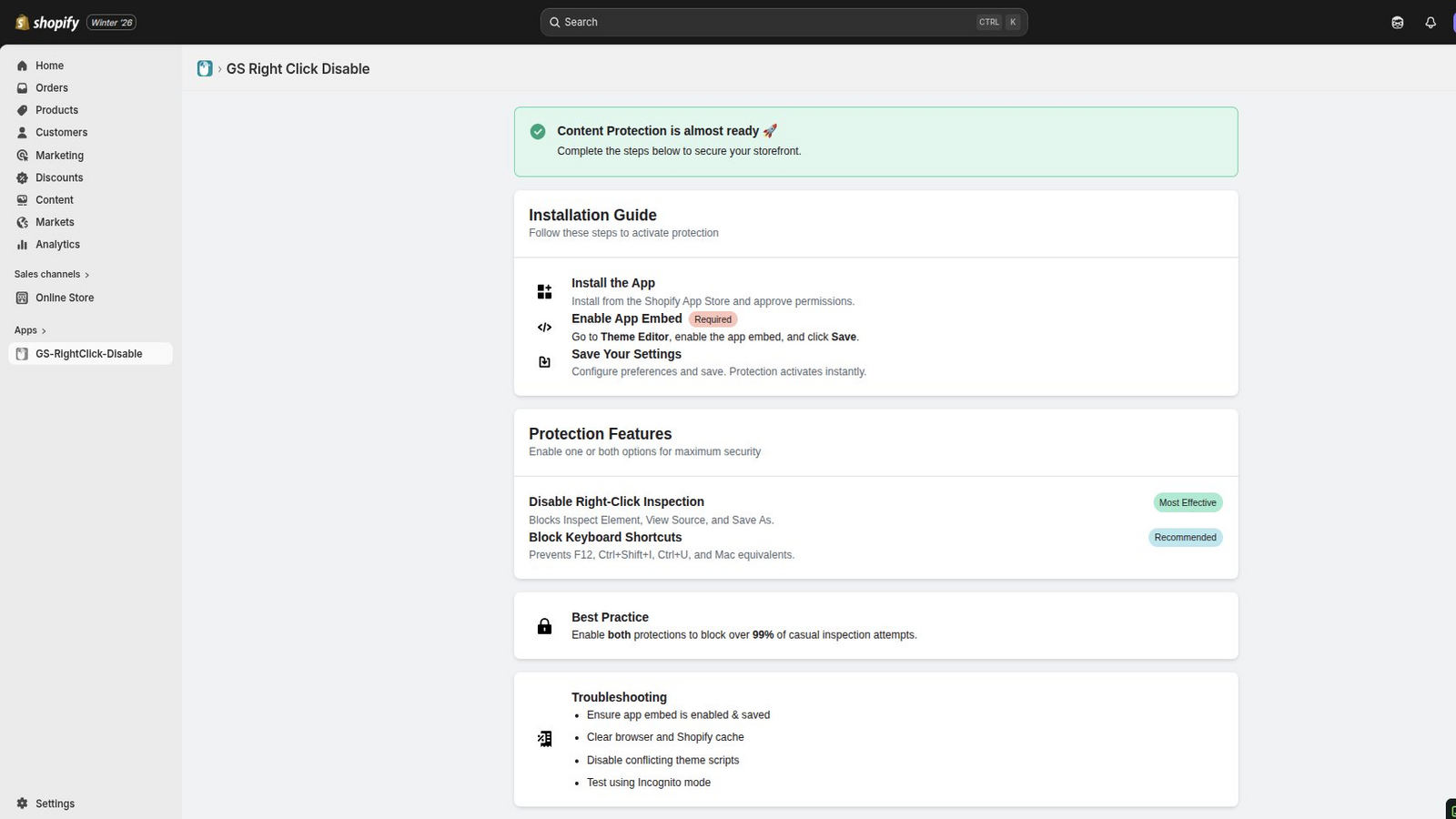
Task: Click the search magnifier icon
Action: [554, 23]
